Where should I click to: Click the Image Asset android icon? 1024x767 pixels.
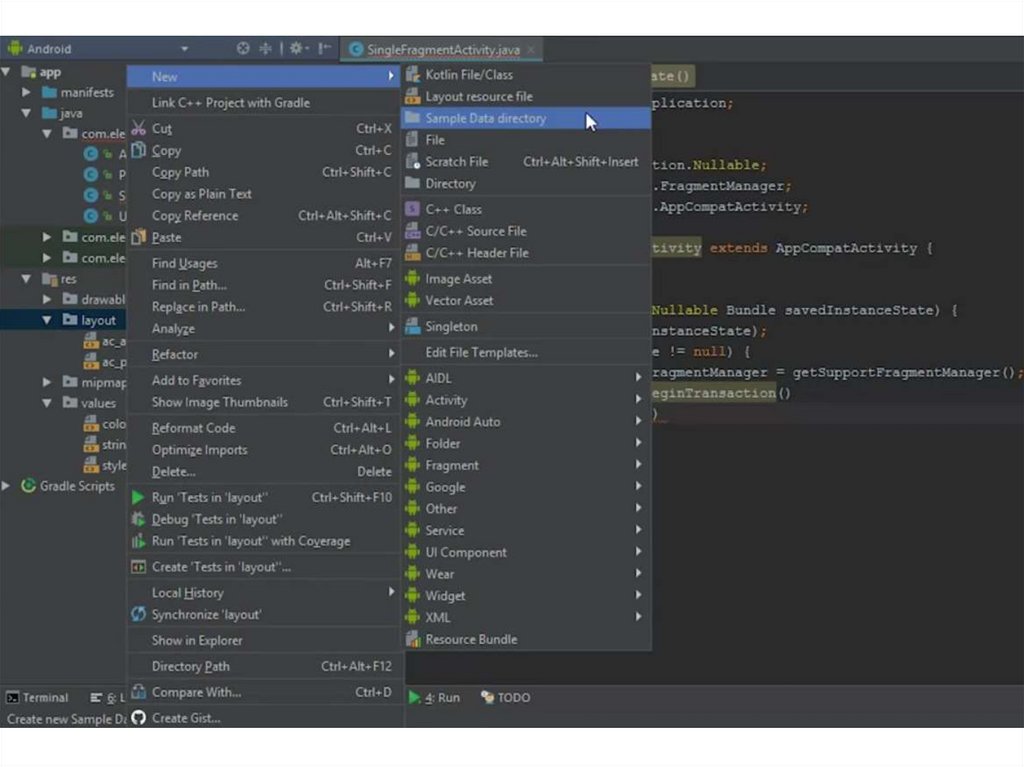[x=413, y=279]
